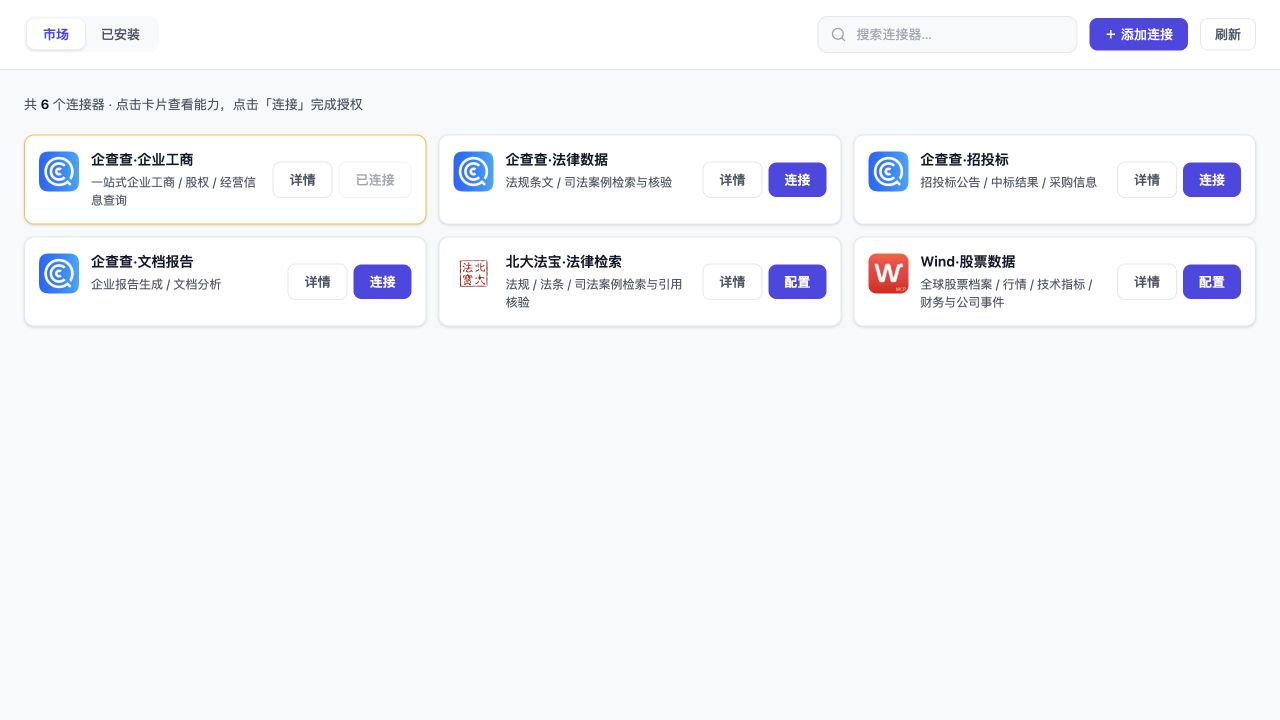Open 详情 for 企查查·招投标

[x=1147, y=180]
